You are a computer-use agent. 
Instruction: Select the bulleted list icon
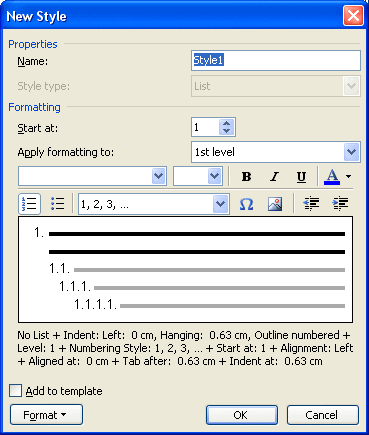[57, 203]
